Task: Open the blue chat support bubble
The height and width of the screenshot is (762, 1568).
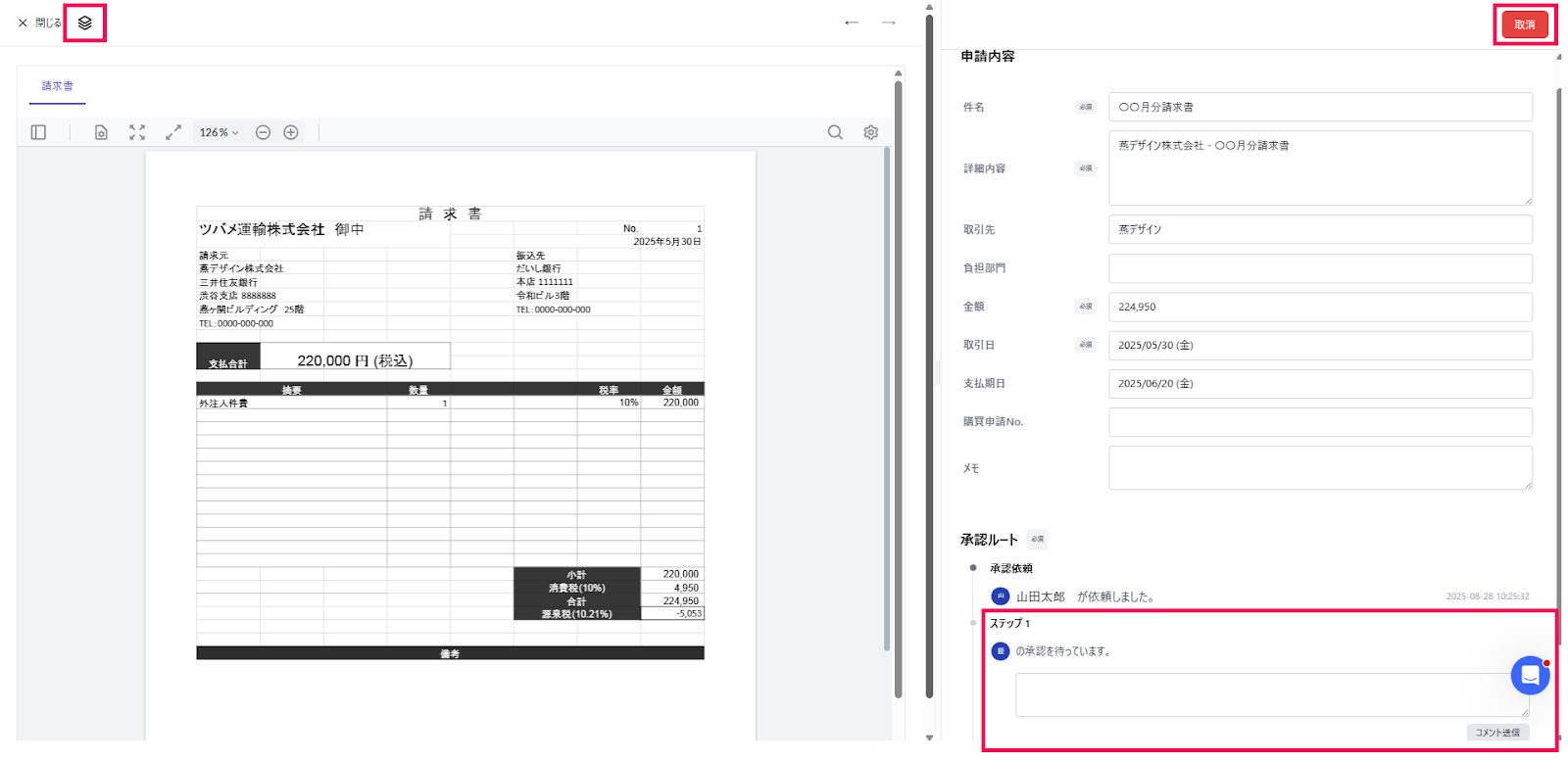Action: point(1529,675)
